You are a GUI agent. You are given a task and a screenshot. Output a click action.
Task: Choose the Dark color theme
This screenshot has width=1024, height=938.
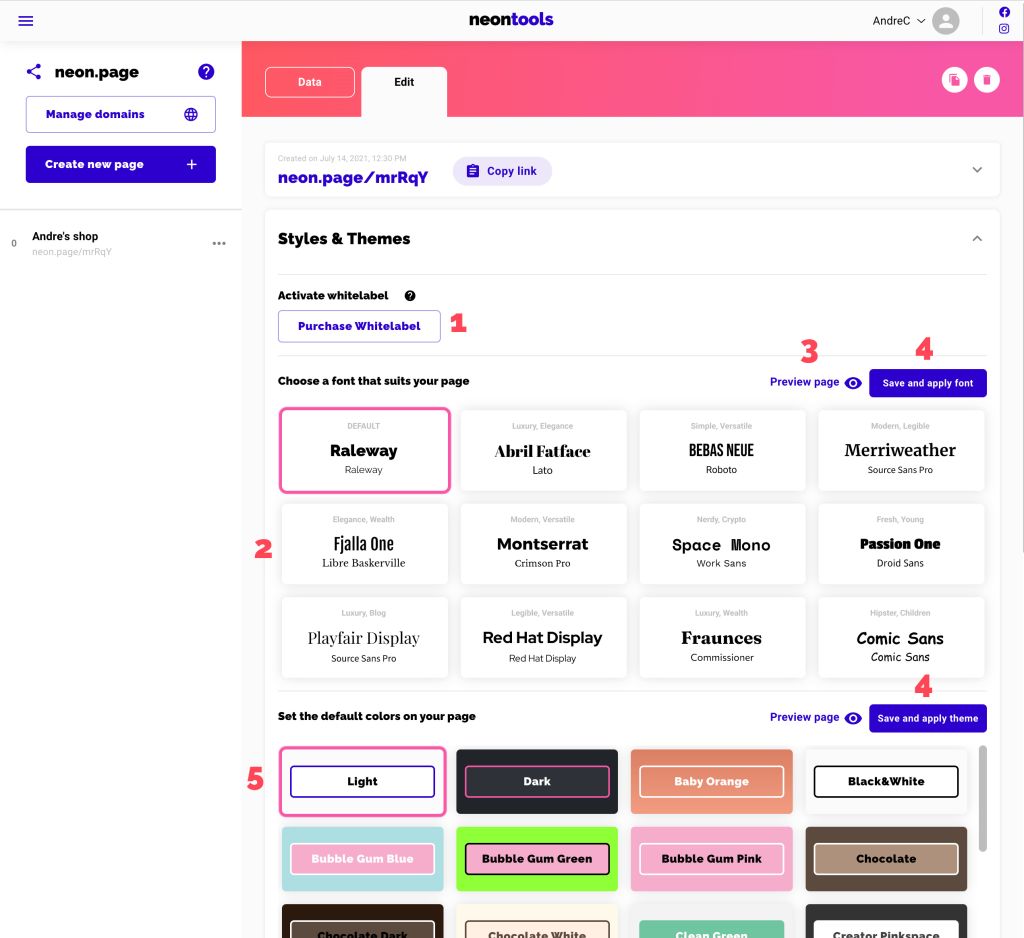pos(537,781)
